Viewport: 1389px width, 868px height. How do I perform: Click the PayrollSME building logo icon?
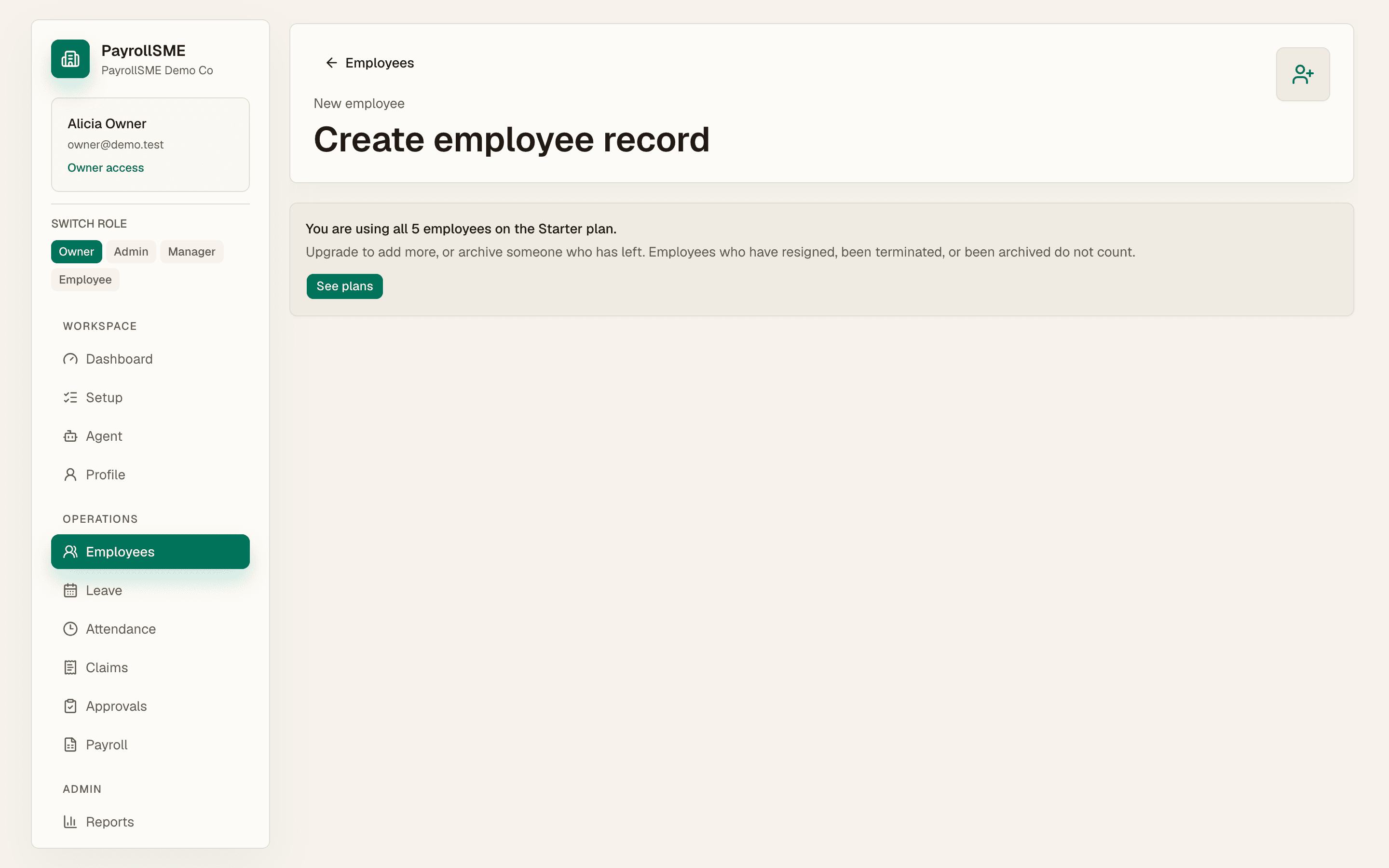click(70, 58)
